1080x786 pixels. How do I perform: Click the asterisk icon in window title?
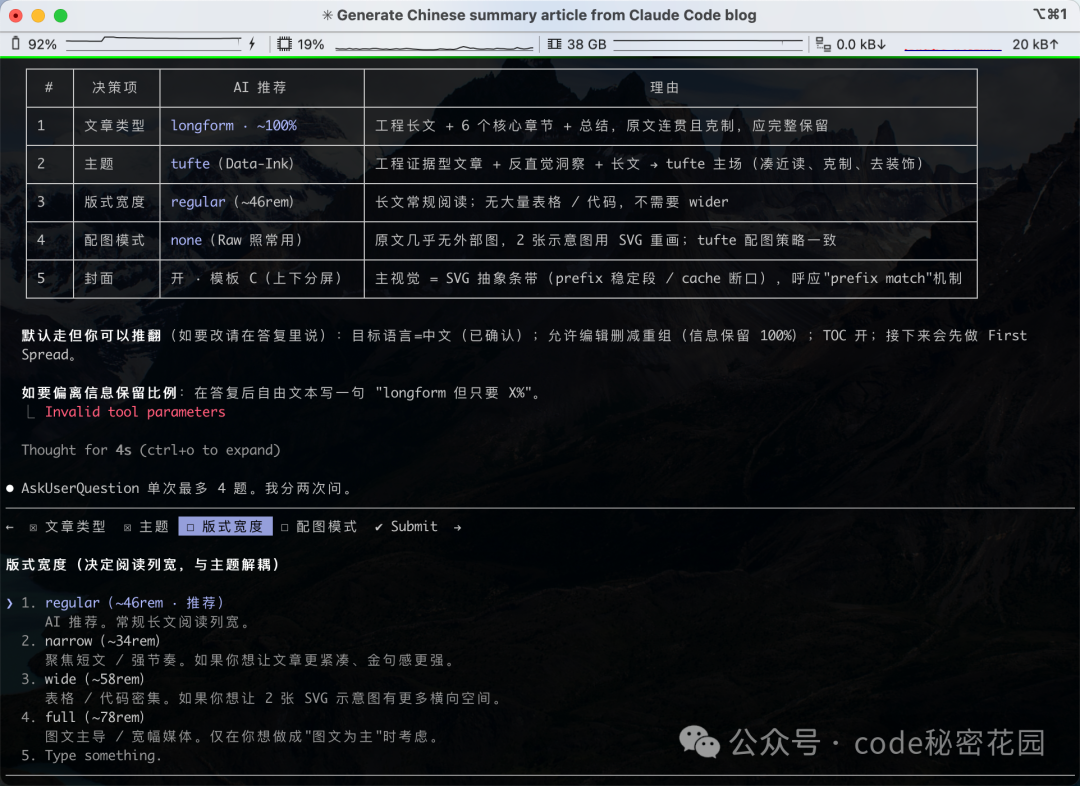point(327,15)
